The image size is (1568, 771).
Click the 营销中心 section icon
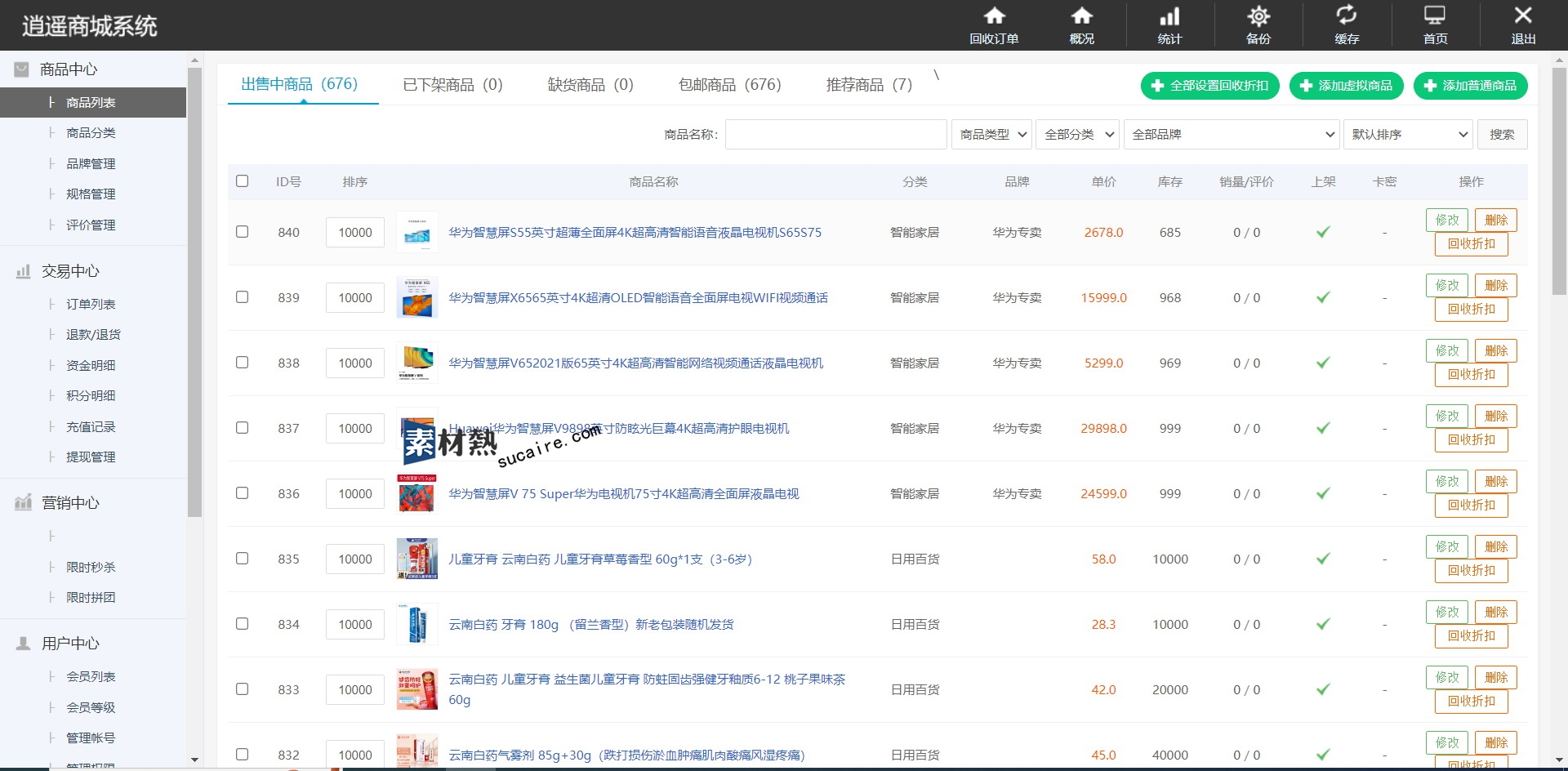[x=23, y=503]
